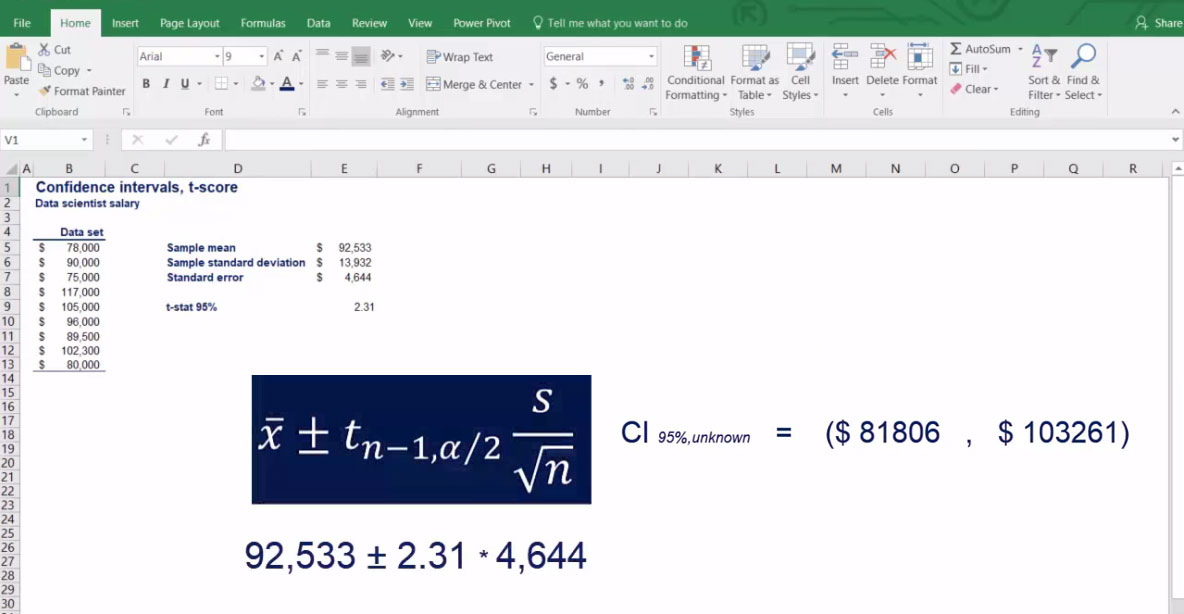This screenshot has width=1184, height=614.
Task: Increase decimal places
Action: 628,84
